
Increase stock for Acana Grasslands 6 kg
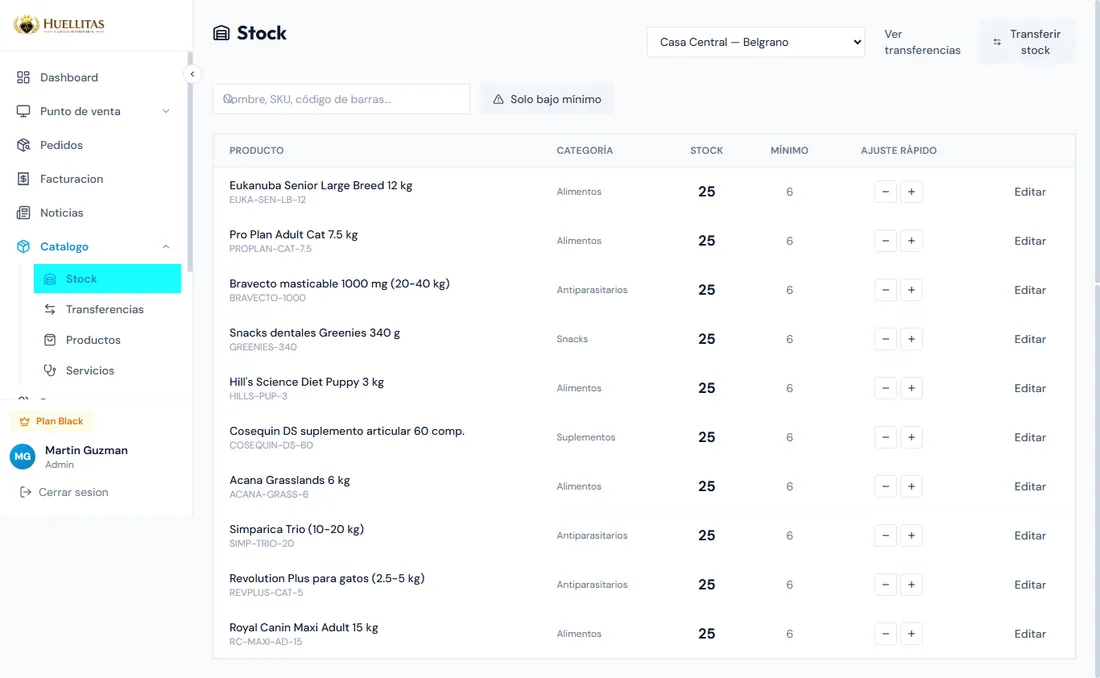911,486
